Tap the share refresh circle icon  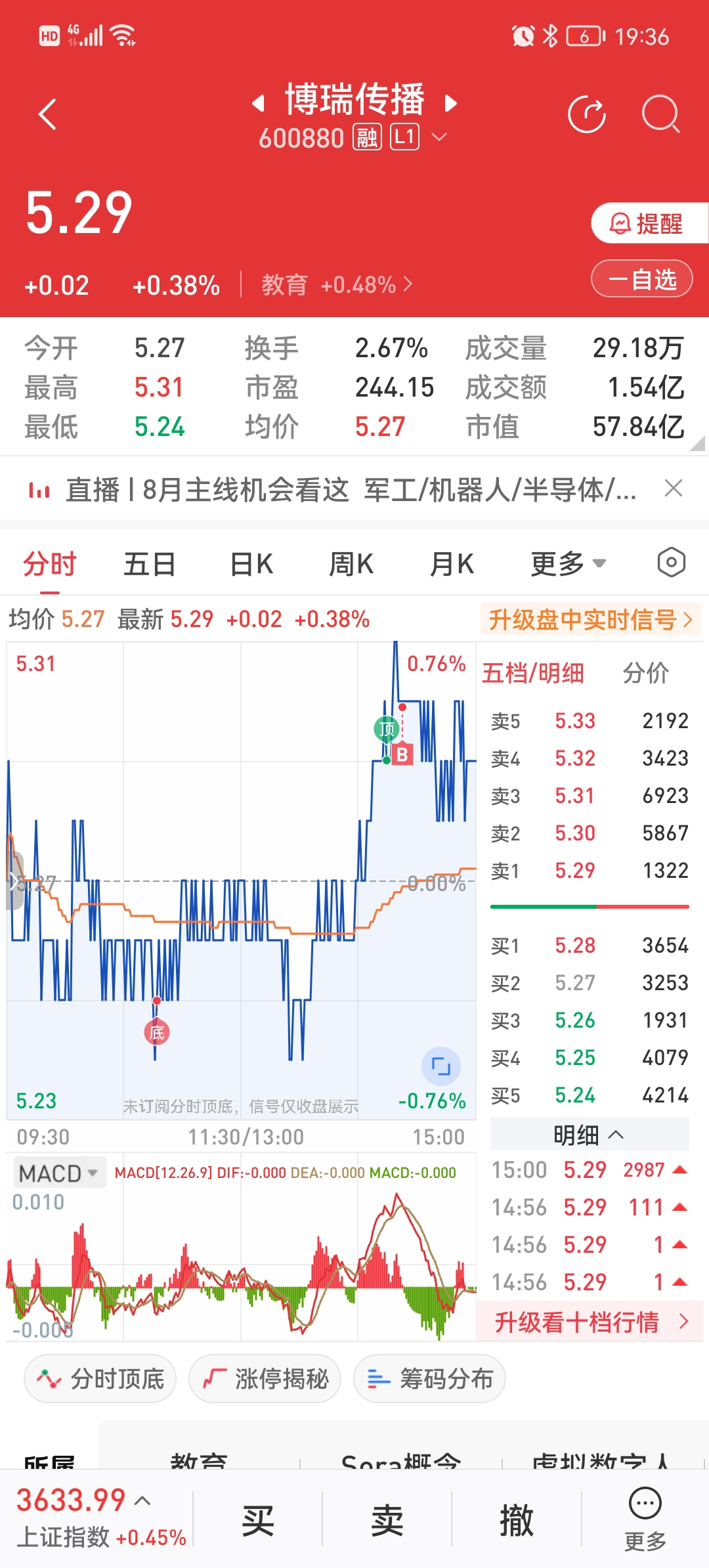[587, 114]
